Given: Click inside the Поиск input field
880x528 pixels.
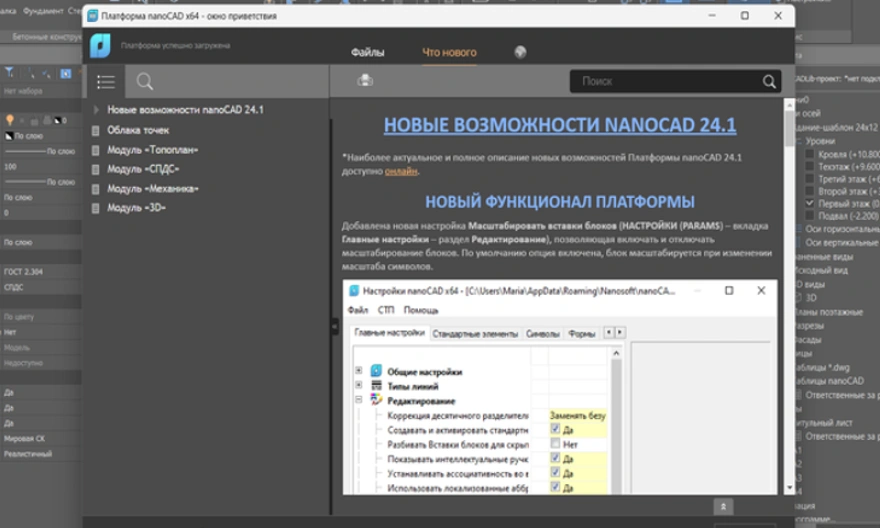Looking at the screenshot, I should [660, 82].
